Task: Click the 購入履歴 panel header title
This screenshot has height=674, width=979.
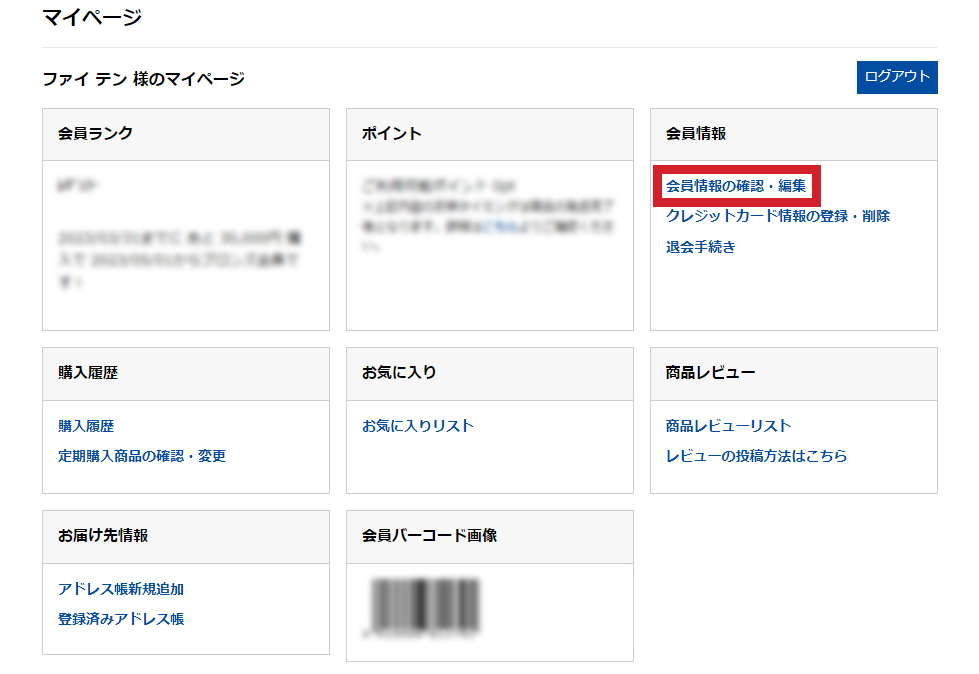Action: coord(88,373)
